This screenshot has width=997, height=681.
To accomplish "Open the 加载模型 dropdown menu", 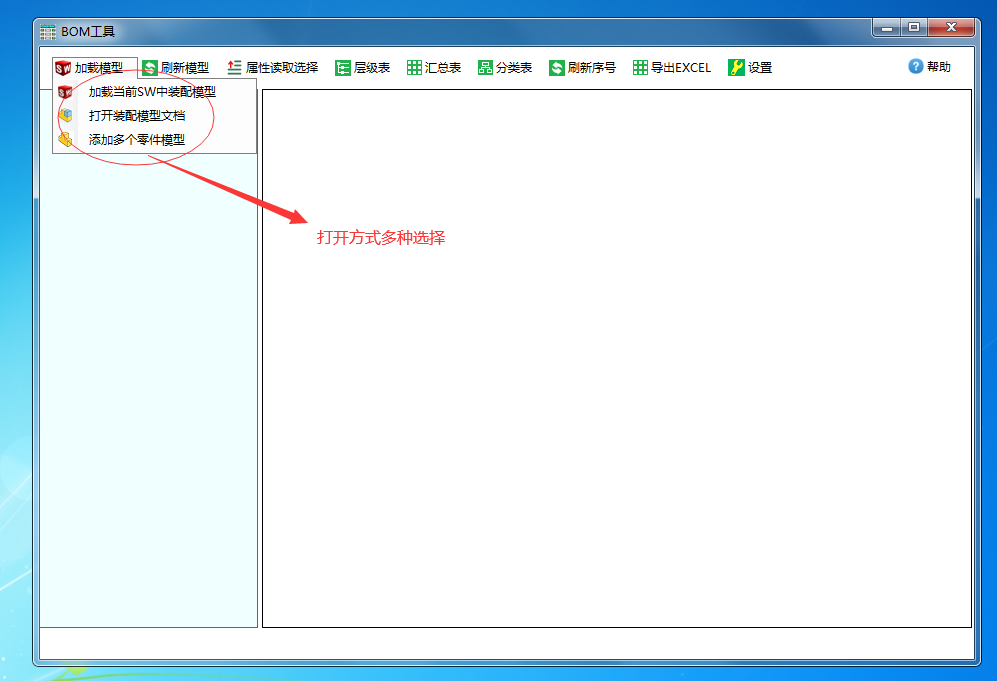I will pos(95,67).
